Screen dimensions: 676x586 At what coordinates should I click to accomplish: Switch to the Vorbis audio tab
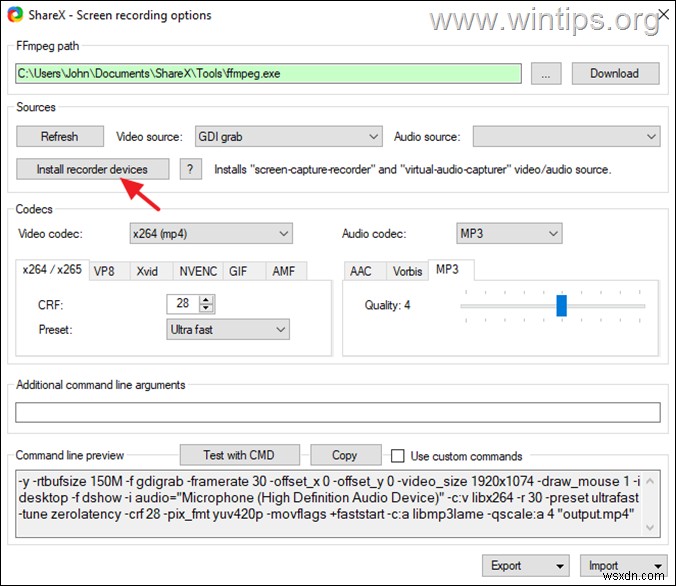point(407,271)
